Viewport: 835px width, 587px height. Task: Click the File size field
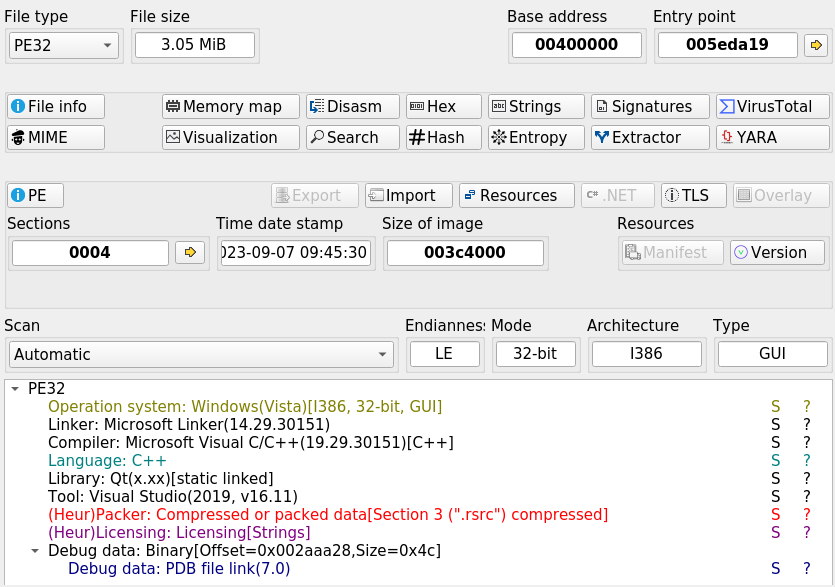point(195,45)
